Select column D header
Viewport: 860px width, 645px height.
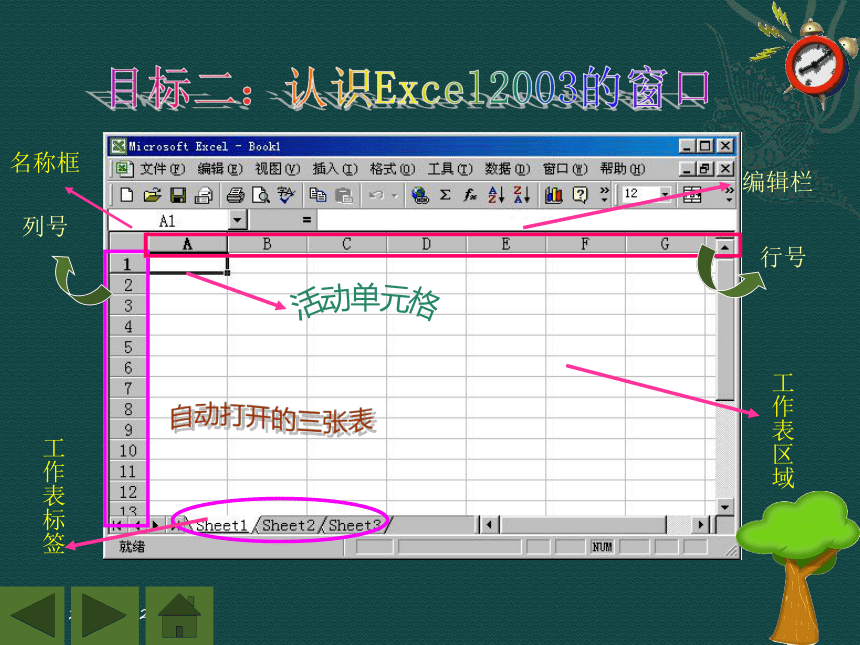426,244
